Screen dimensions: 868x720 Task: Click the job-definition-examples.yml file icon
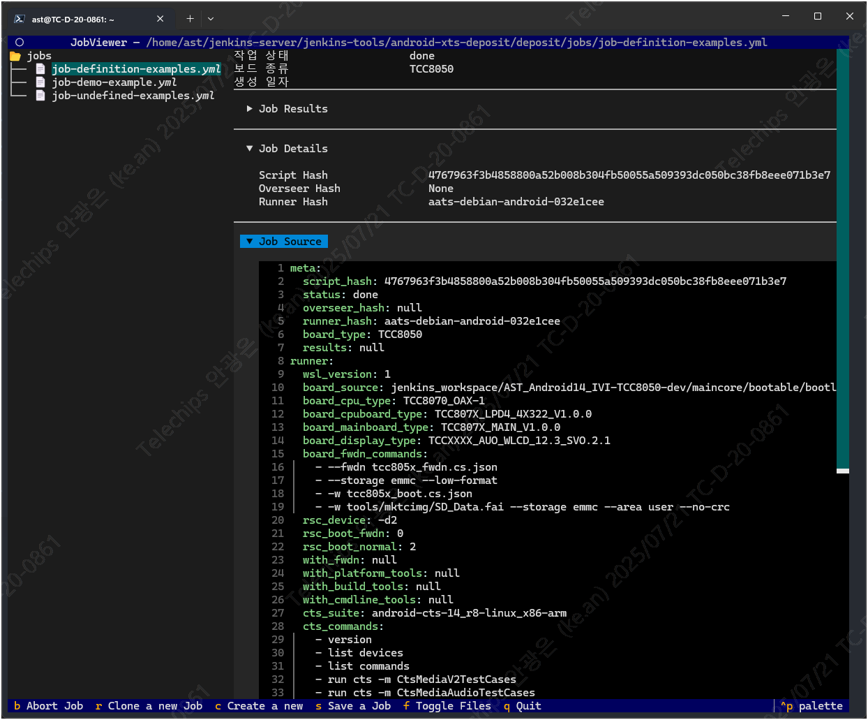point(41,69)
